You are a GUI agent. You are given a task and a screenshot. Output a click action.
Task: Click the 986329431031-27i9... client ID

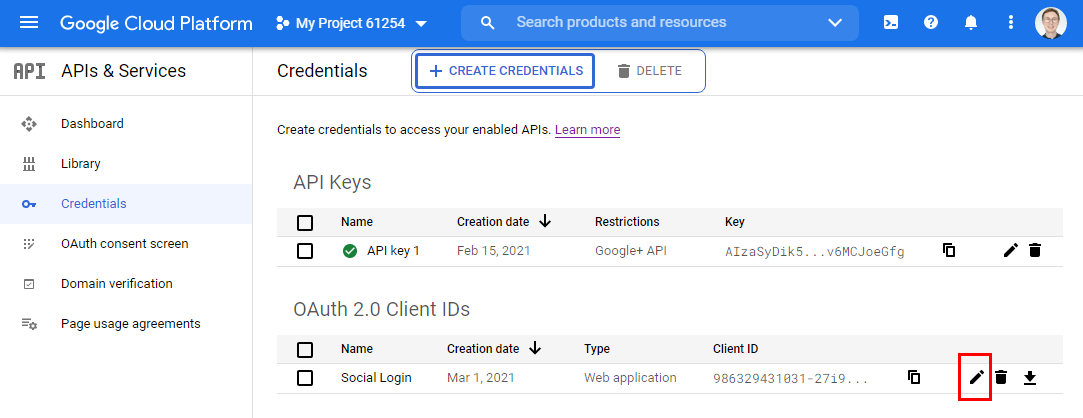coord(791,379)
